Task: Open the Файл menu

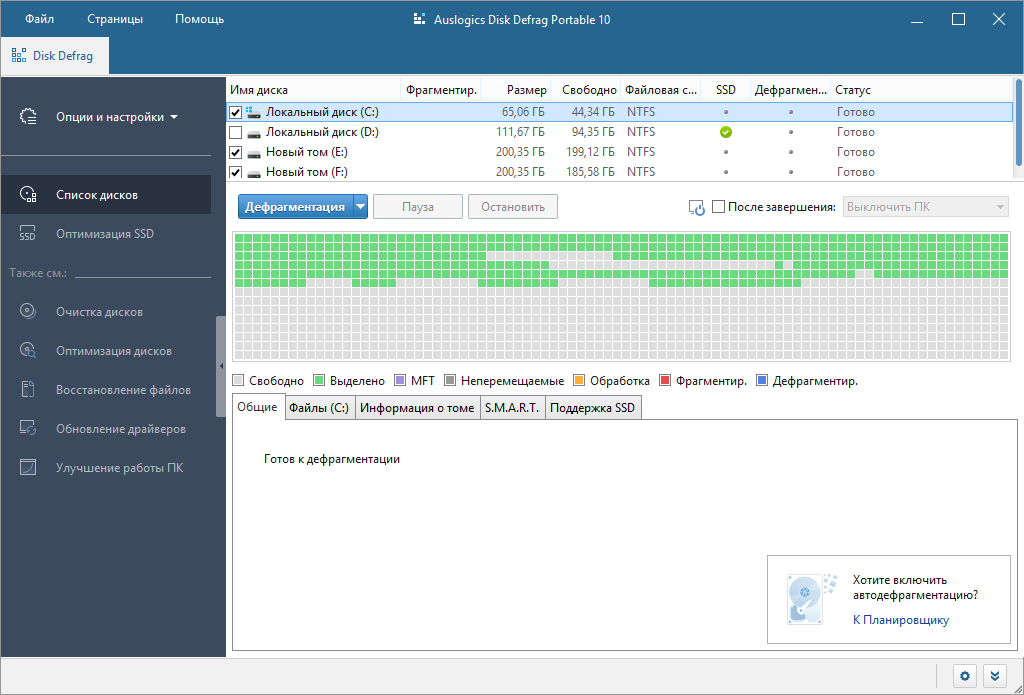Action: tap(39, 19)
